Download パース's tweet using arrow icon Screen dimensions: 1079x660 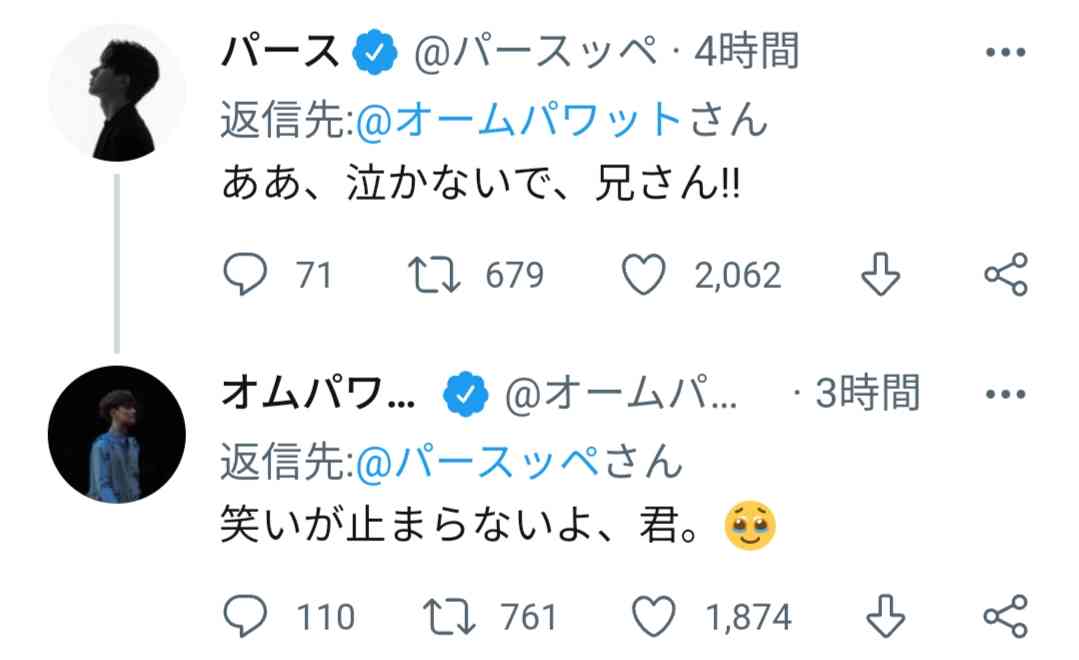click(880, 275)
